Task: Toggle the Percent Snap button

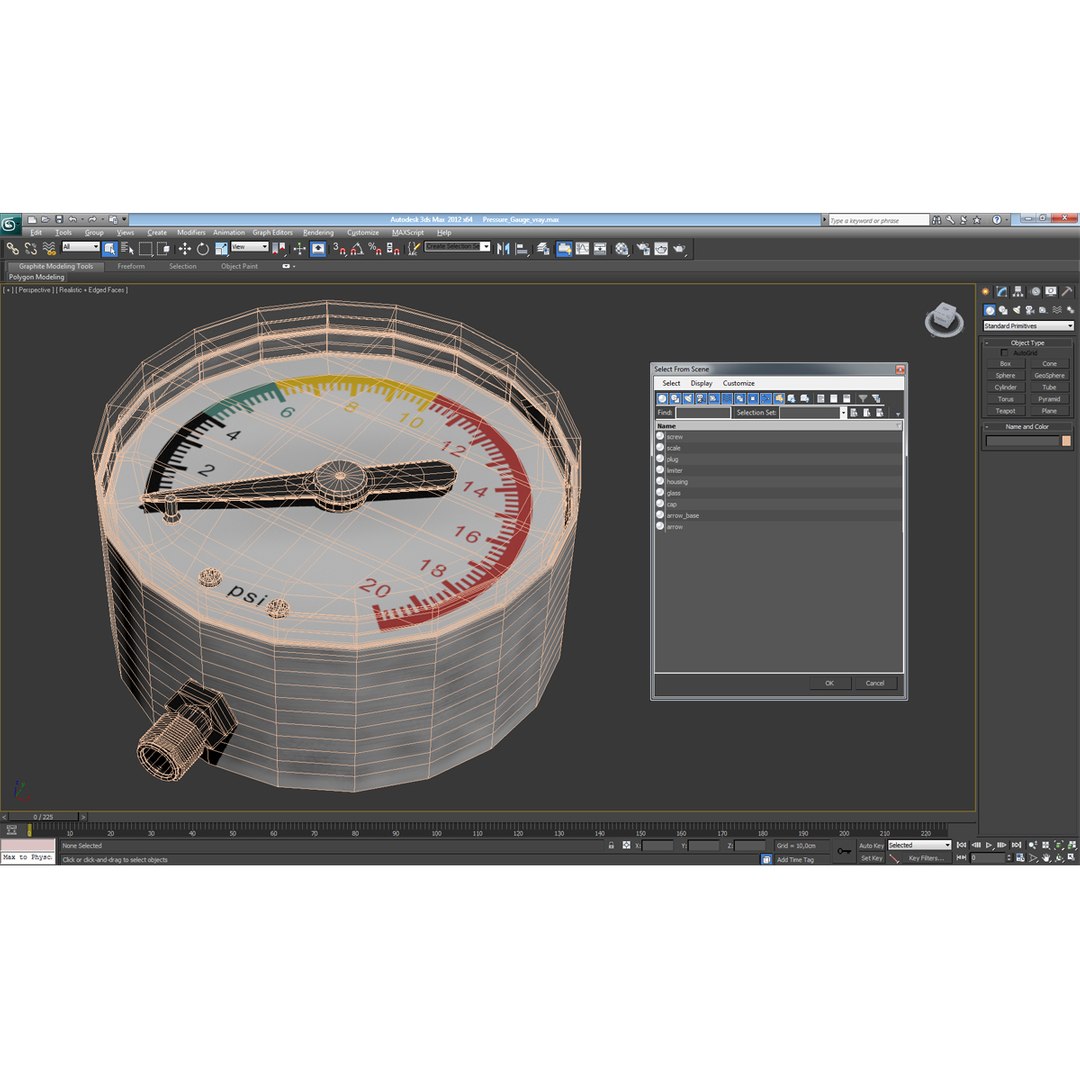Action: tap(375, 249)
